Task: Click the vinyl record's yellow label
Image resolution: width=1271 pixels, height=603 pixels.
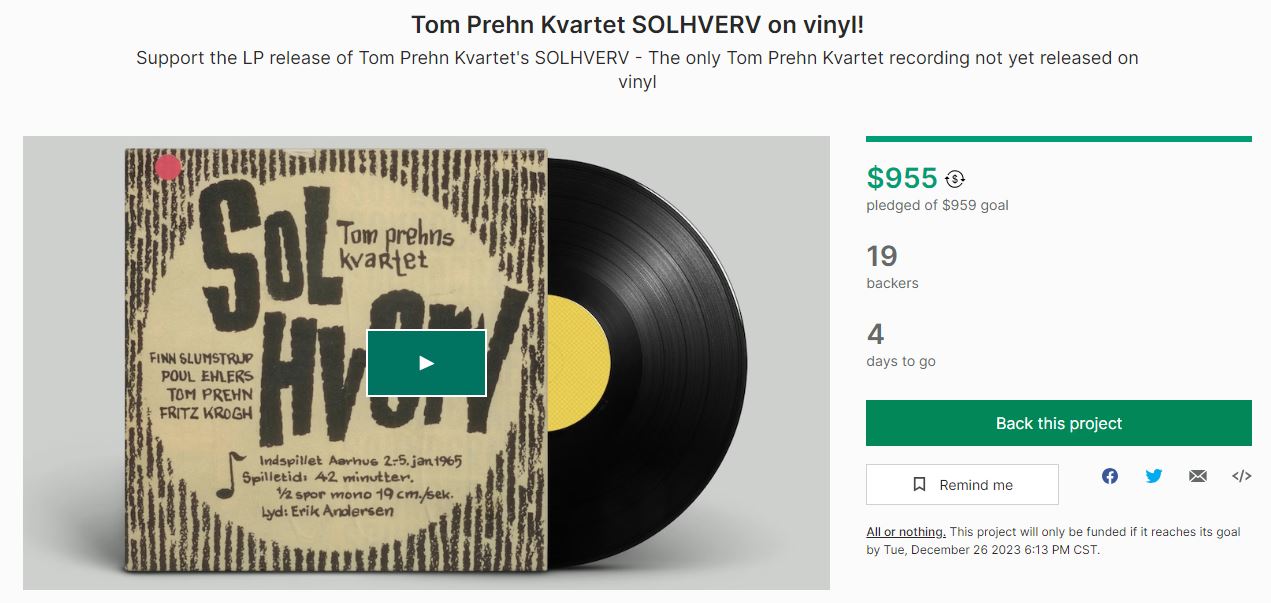Action: (x=579, y=360)
